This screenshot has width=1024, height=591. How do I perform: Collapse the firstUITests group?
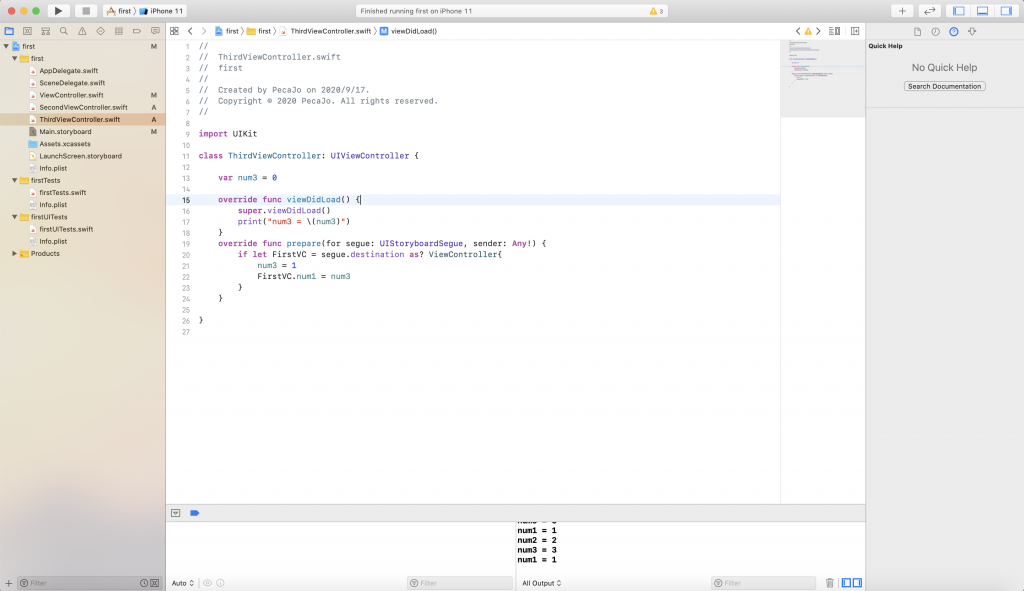14,217
